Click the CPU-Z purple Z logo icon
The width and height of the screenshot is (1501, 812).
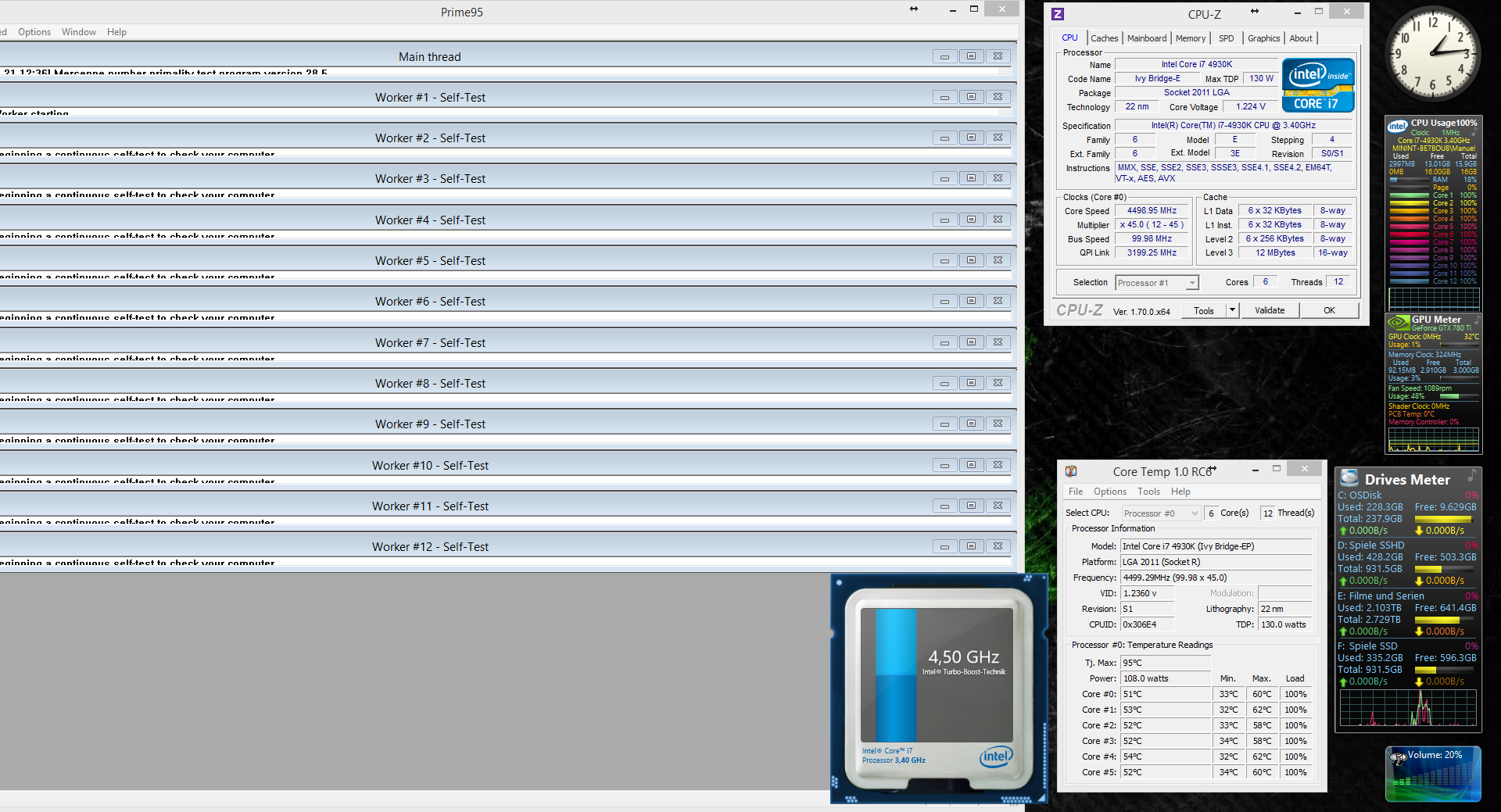[x=1058, y=14]
